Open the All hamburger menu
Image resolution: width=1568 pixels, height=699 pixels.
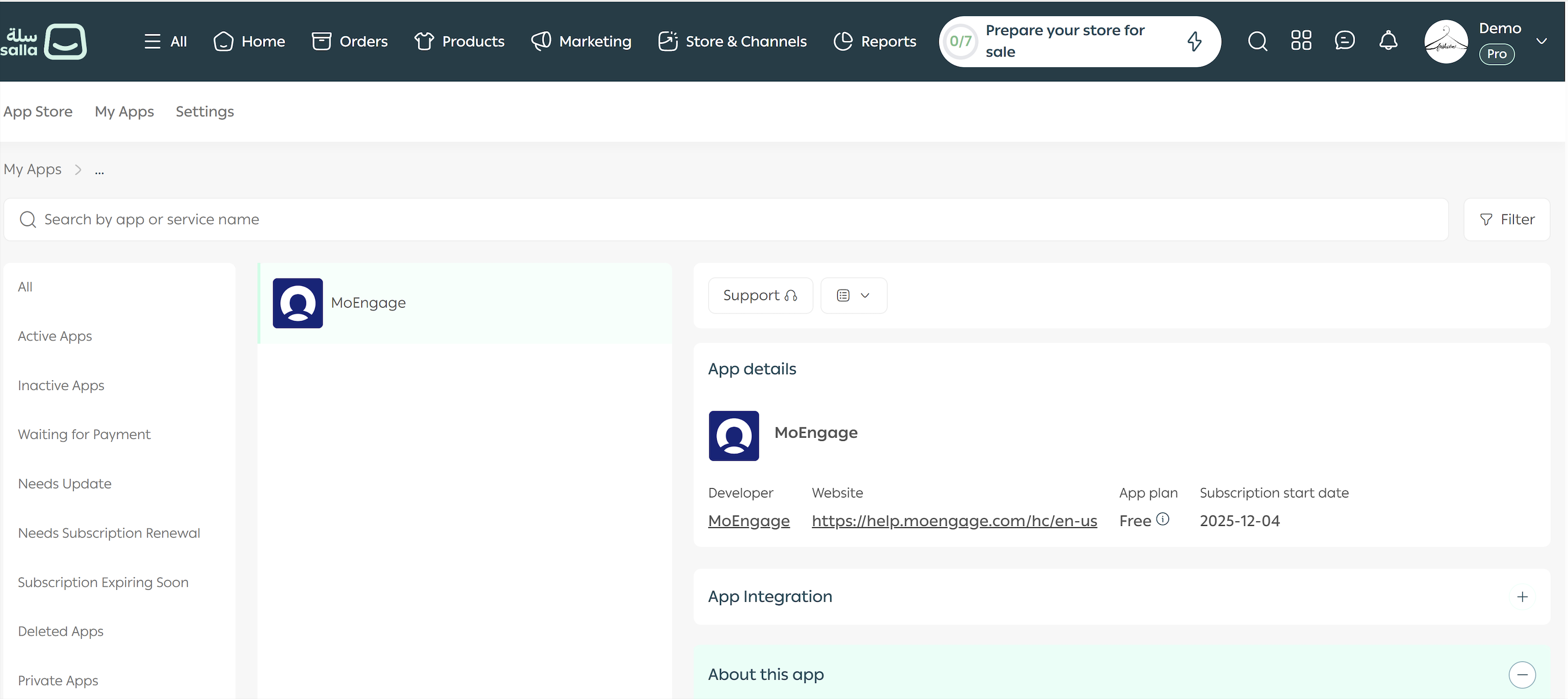tap(166, 41)
